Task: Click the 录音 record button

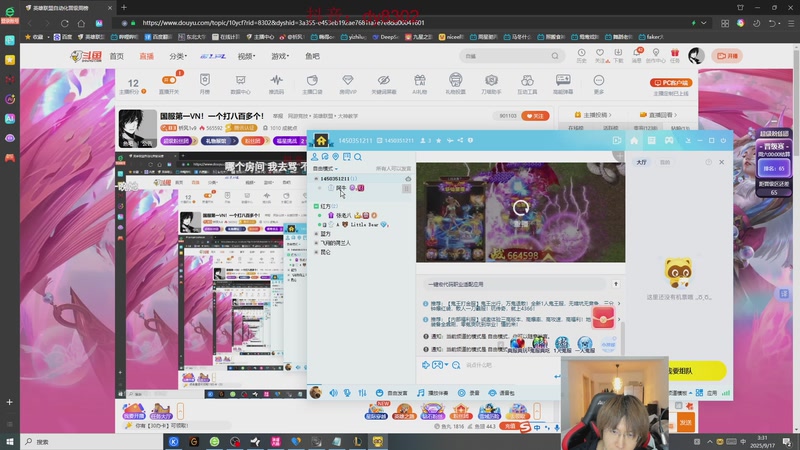Action: coord(469,393)
